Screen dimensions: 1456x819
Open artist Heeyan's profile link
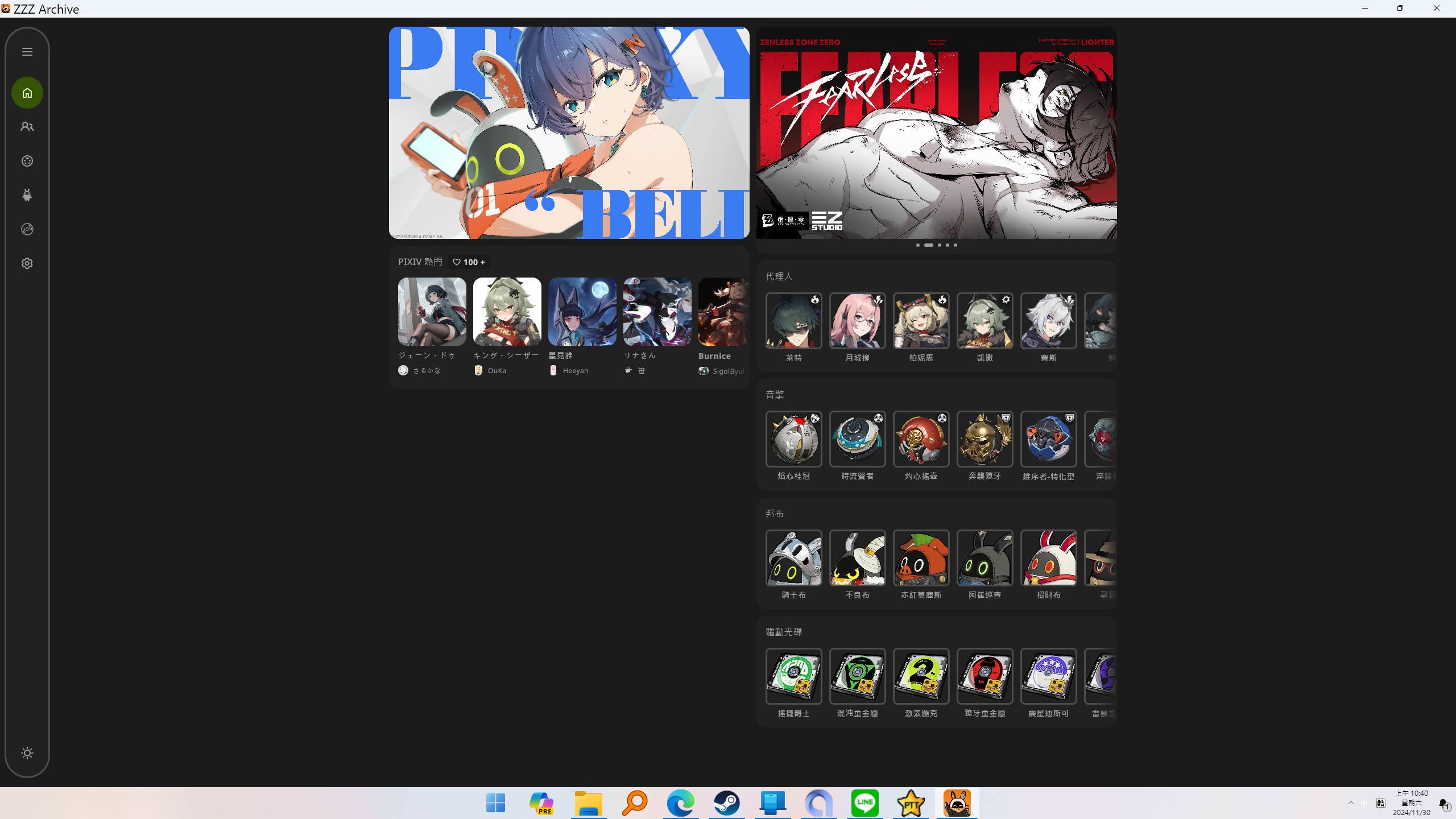(569, 371)
